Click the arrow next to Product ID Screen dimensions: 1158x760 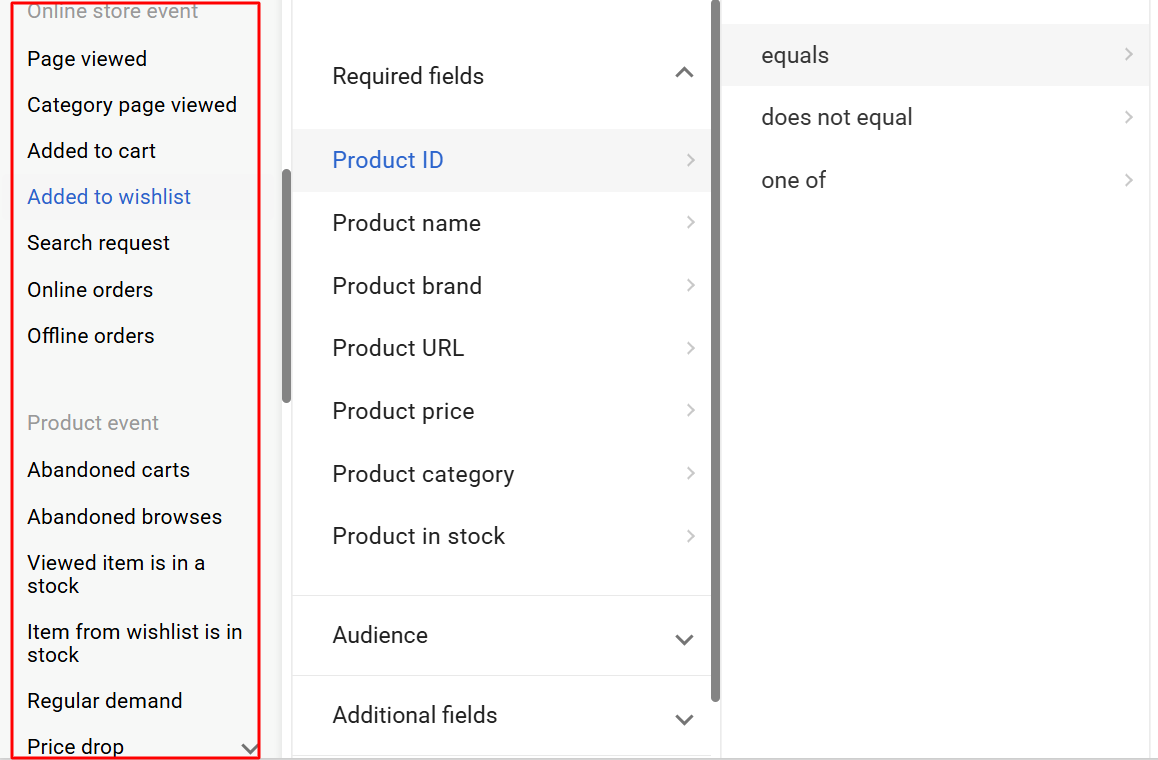[x=690, y=160]
